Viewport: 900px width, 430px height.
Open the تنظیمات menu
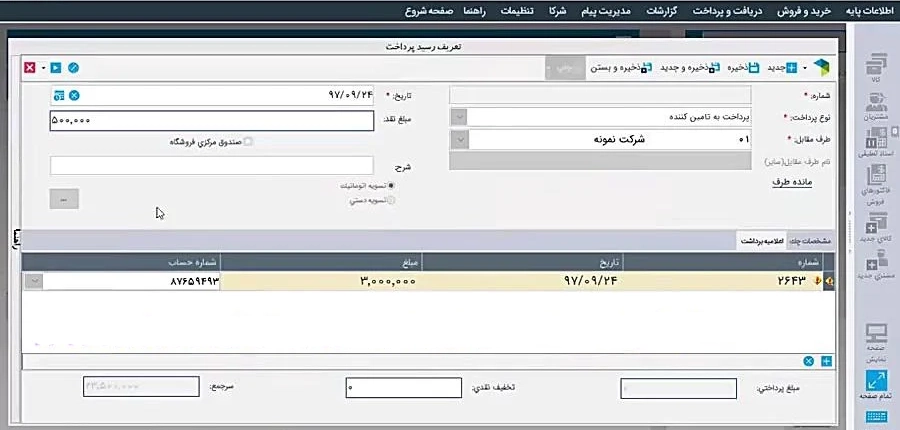tap(517, 11)
